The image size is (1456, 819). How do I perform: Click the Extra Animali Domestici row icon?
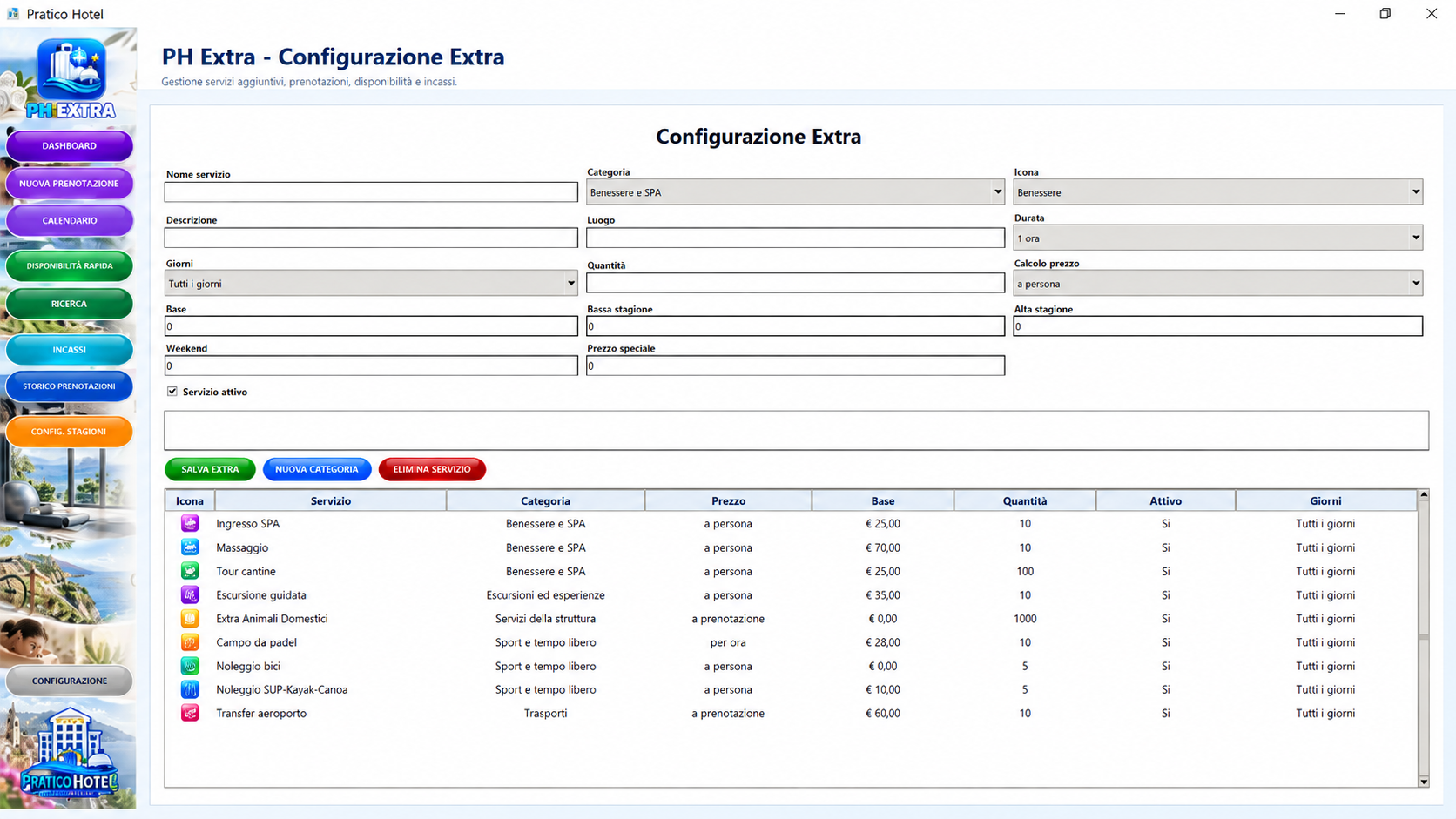pos(190,619)
